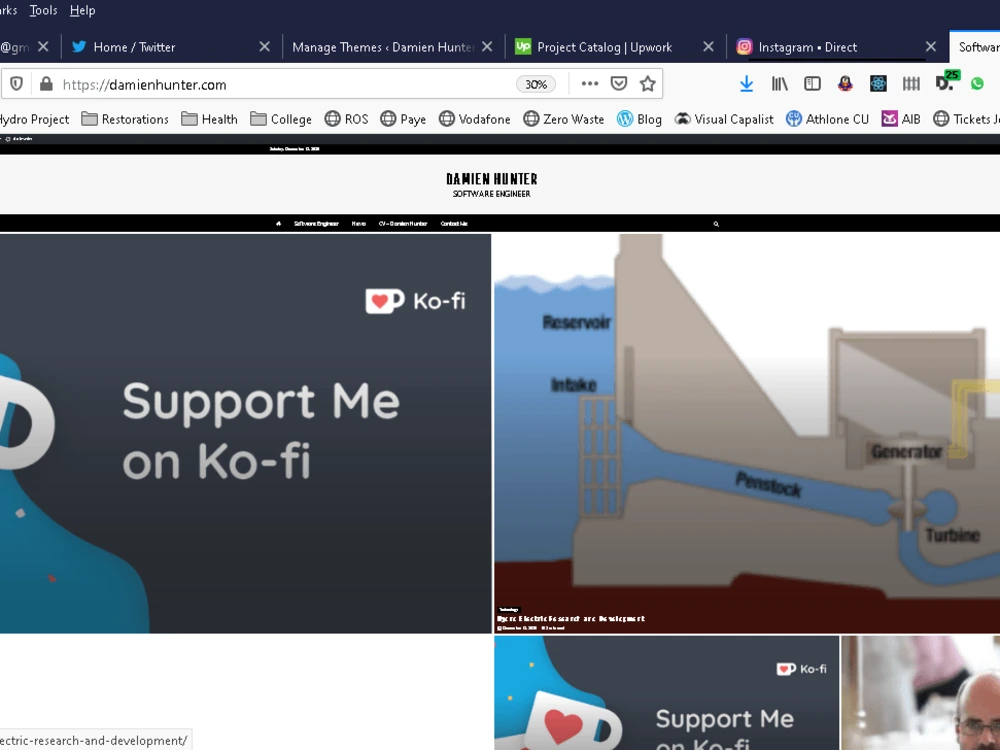Open the Health bookmarks folder
This screenshot has width=1000, height=750.
point(209,119)
